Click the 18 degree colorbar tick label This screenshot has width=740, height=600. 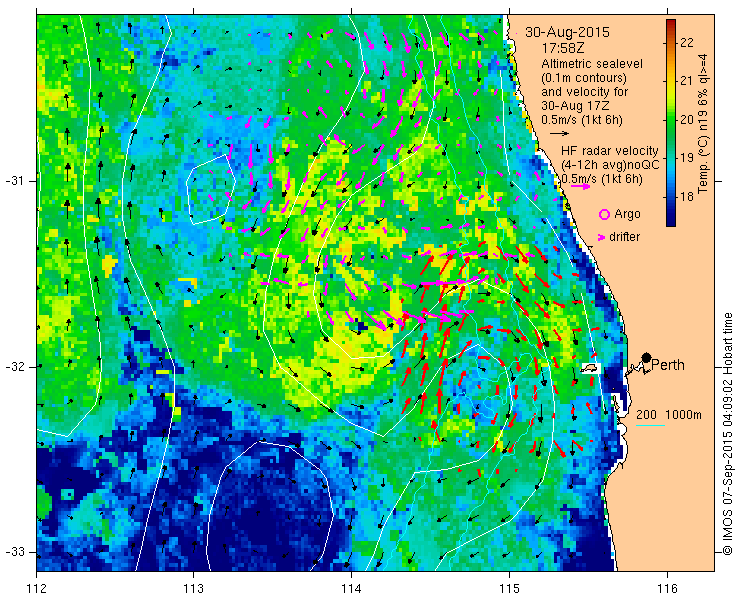coord(687,196)
